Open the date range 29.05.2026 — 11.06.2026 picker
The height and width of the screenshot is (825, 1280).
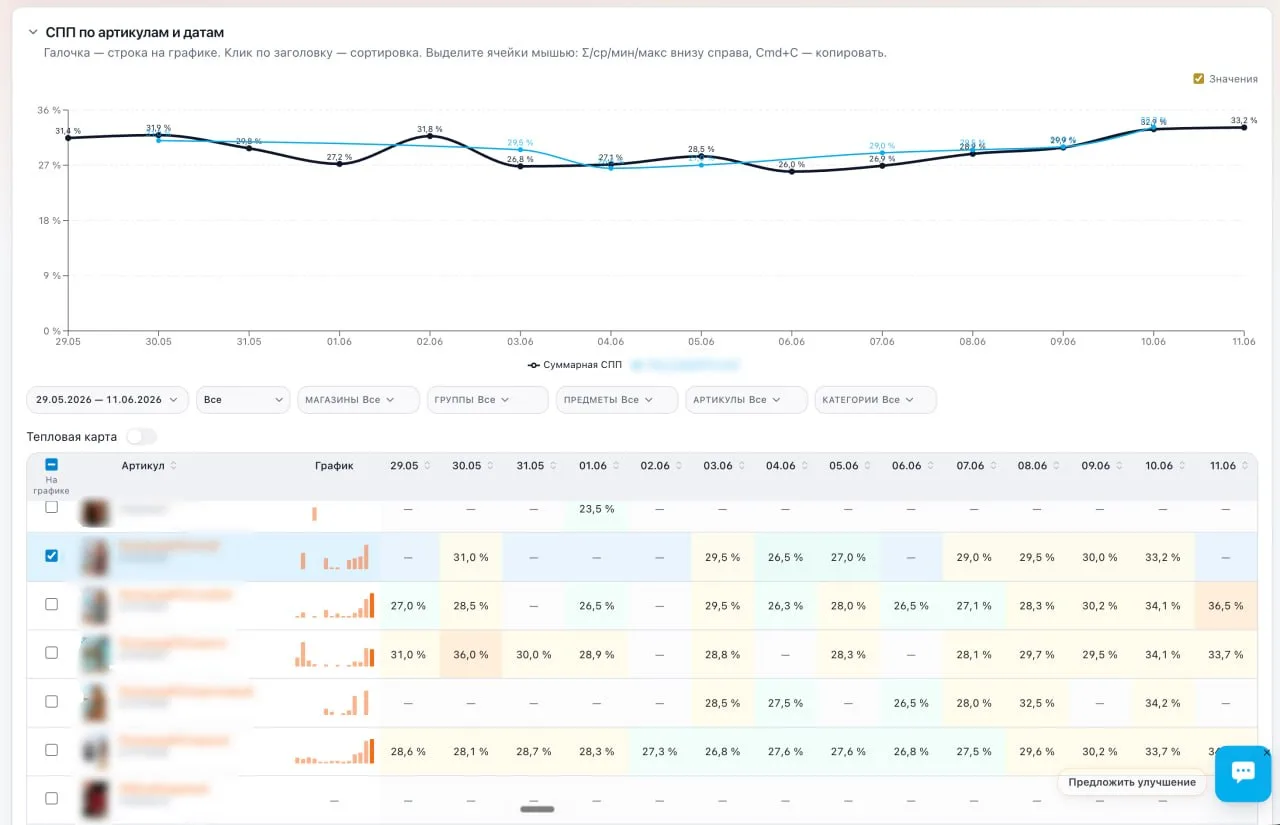point(107,400)
